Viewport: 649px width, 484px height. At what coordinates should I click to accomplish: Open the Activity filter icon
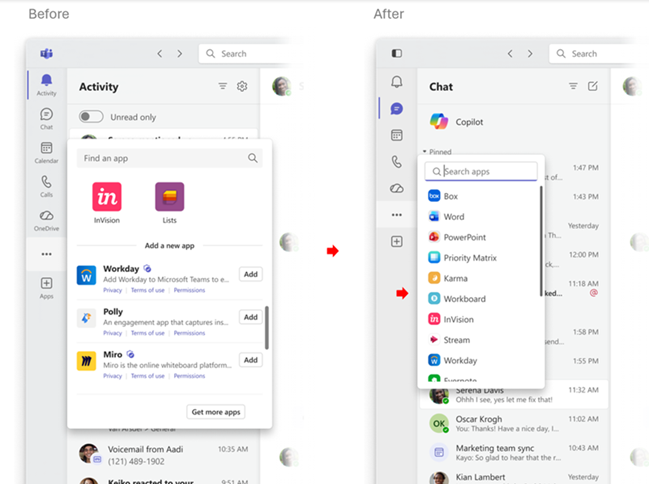223,86
